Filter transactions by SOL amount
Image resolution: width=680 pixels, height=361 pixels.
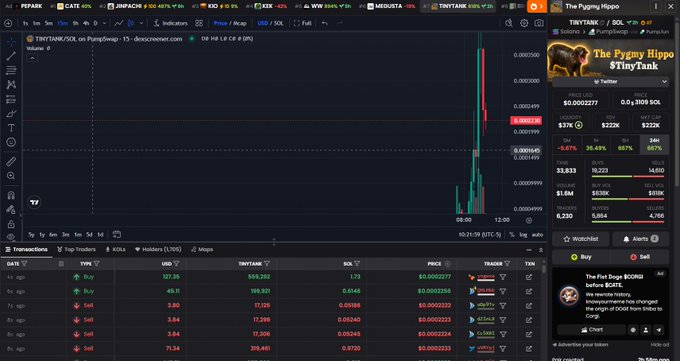[x=357, y=264]
